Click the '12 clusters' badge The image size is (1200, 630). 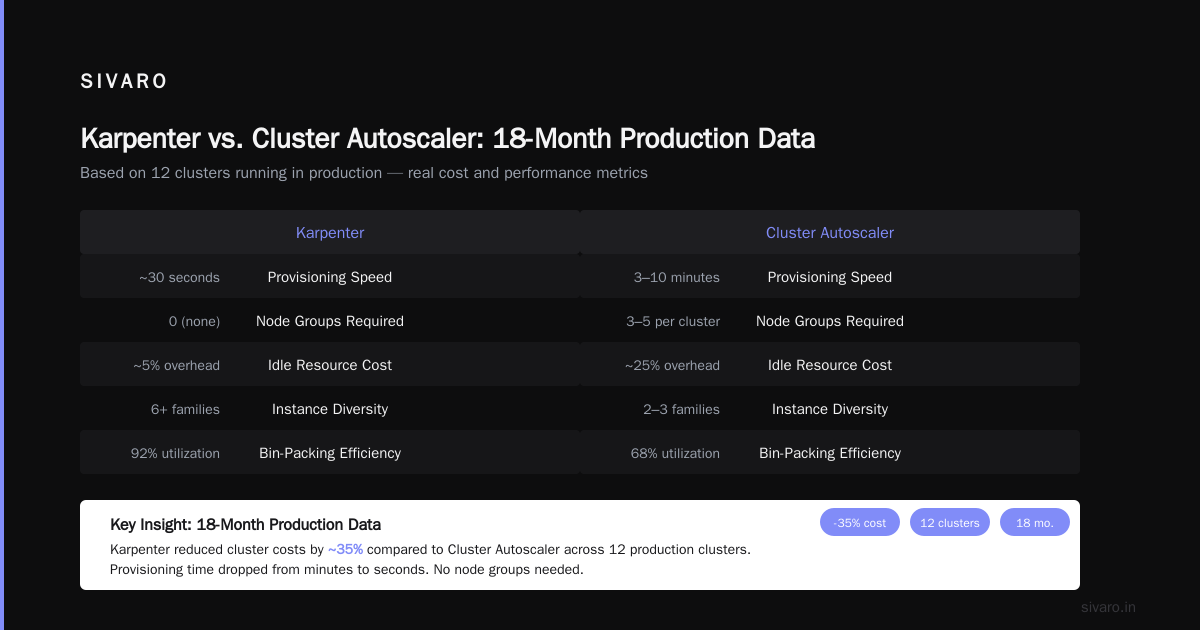pyautogui.click(x=950, y=523)
